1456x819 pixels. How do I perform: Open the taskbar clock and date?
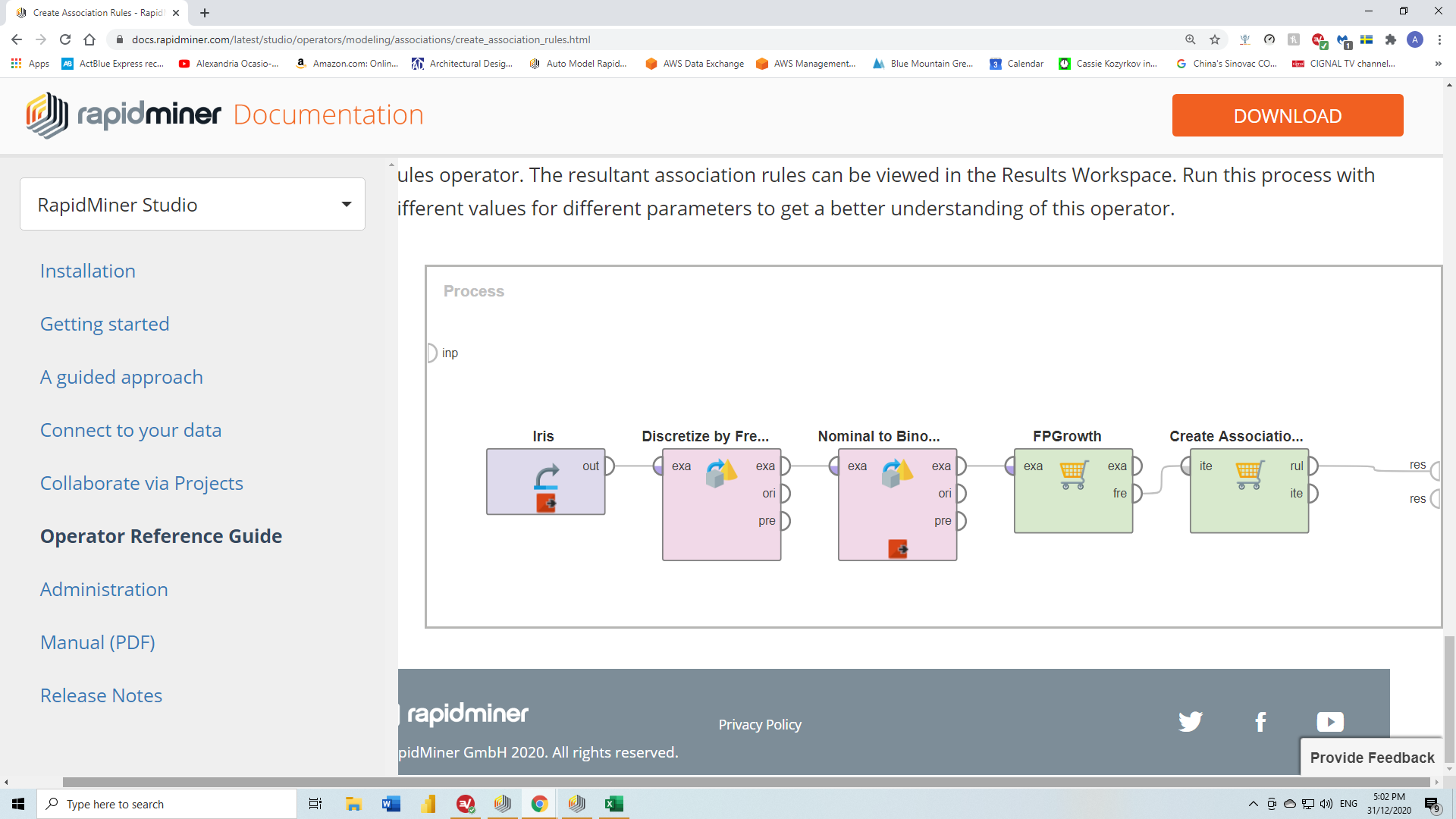click(1389, 804)
